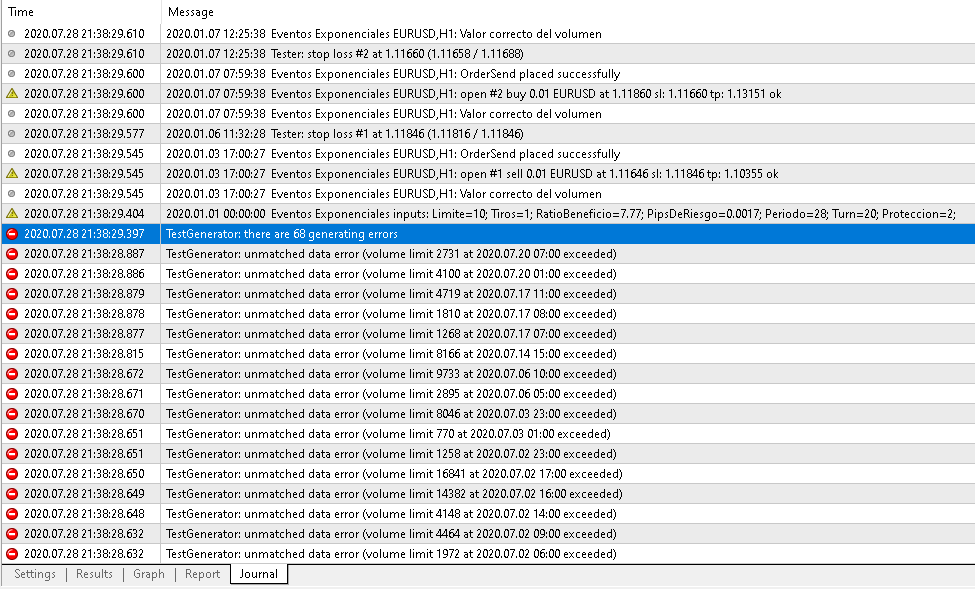Image resolution: width=975 pixels, height=589 pixels.
Task: Sort by the Time column header
Action: point(21,12)
